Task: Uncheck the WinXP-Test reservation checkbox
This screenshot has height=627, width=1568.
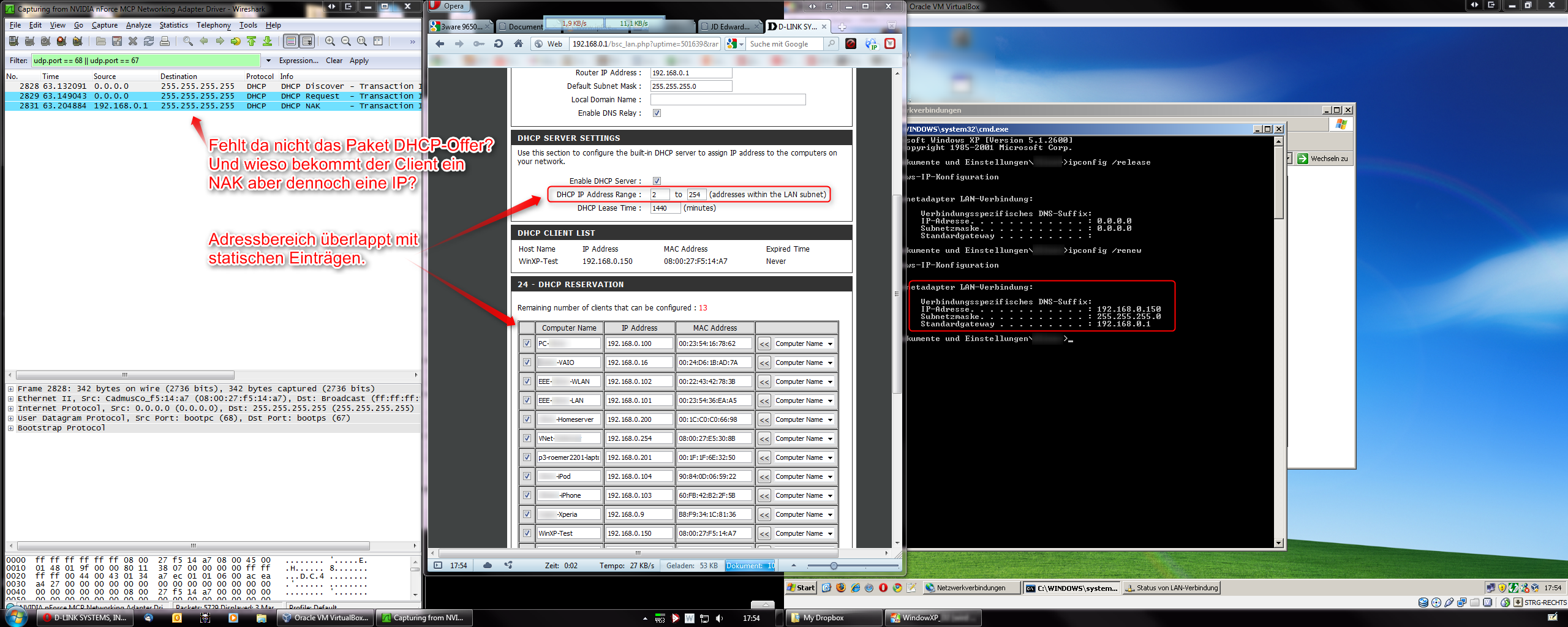Action: (x=527, y=533)
